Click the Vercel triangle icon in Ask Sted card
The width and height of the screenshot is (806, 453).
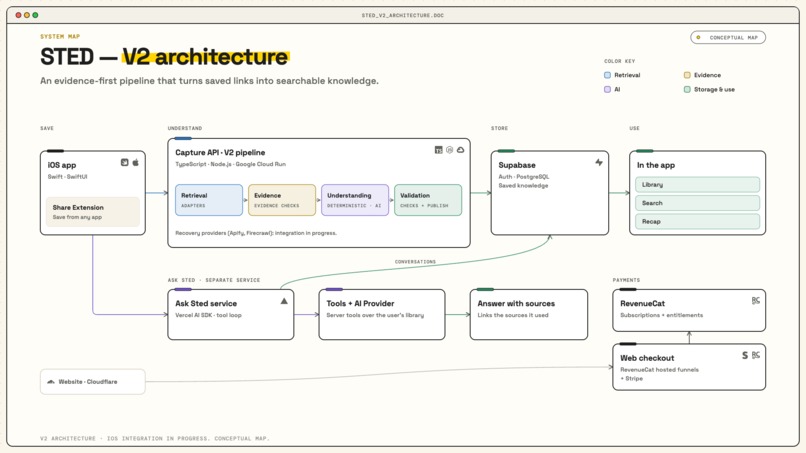(x=284, y=301)
